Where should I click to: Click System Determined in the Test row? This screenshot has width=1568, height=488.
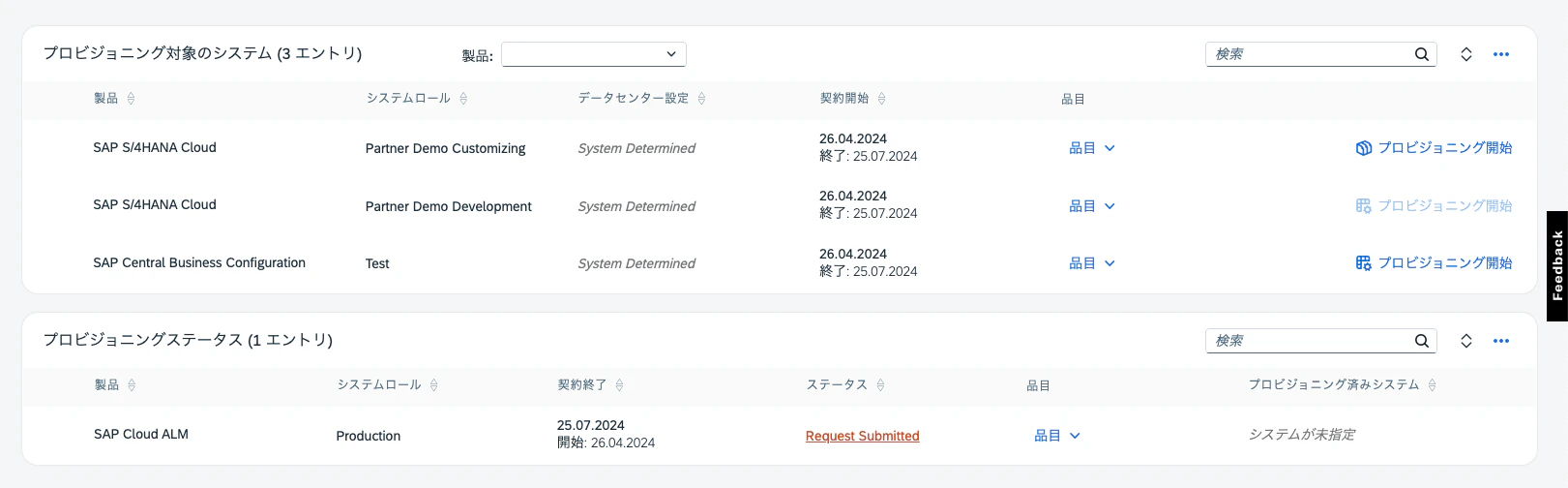(636, 263)
